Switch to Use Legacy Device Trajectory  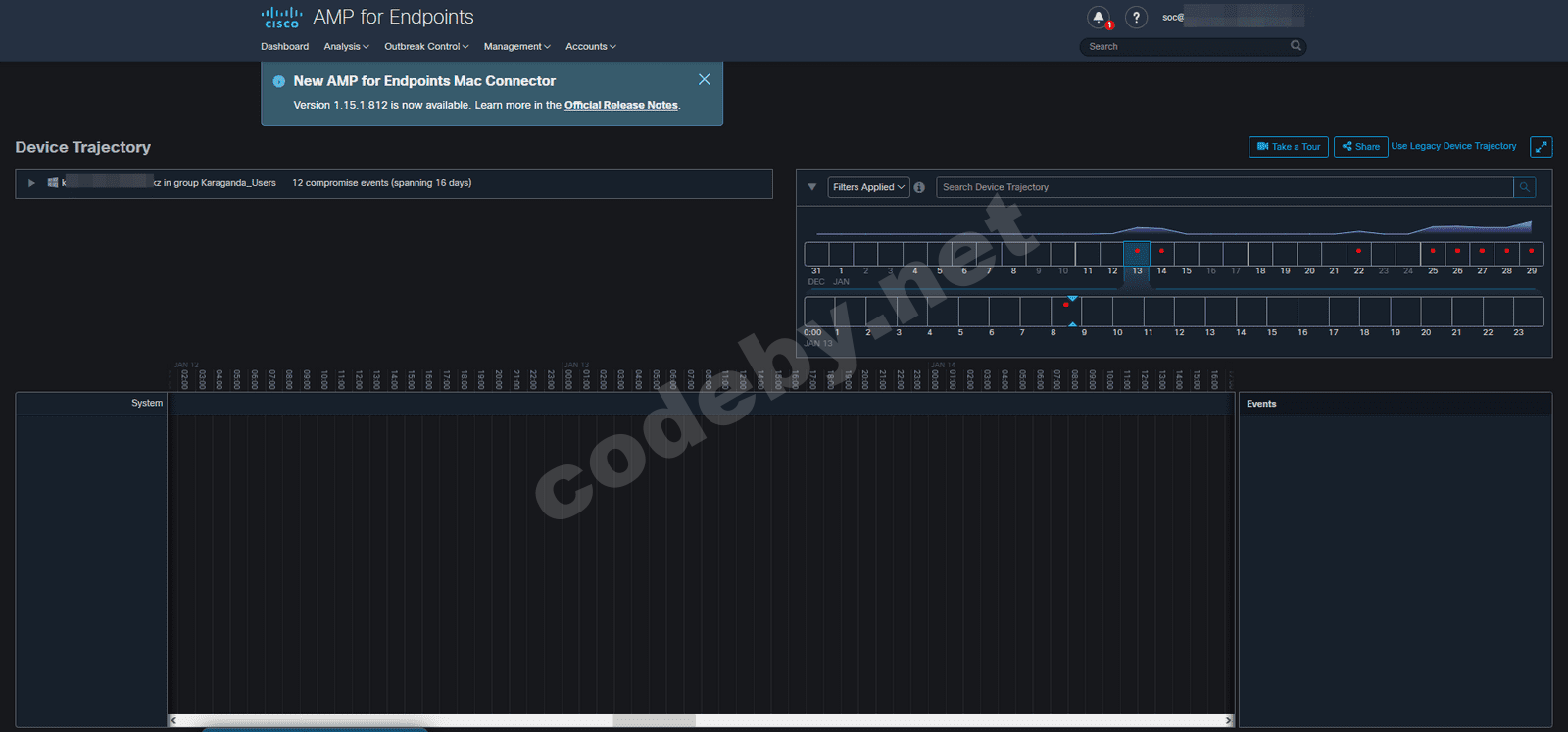click(x=1453, y=146)
